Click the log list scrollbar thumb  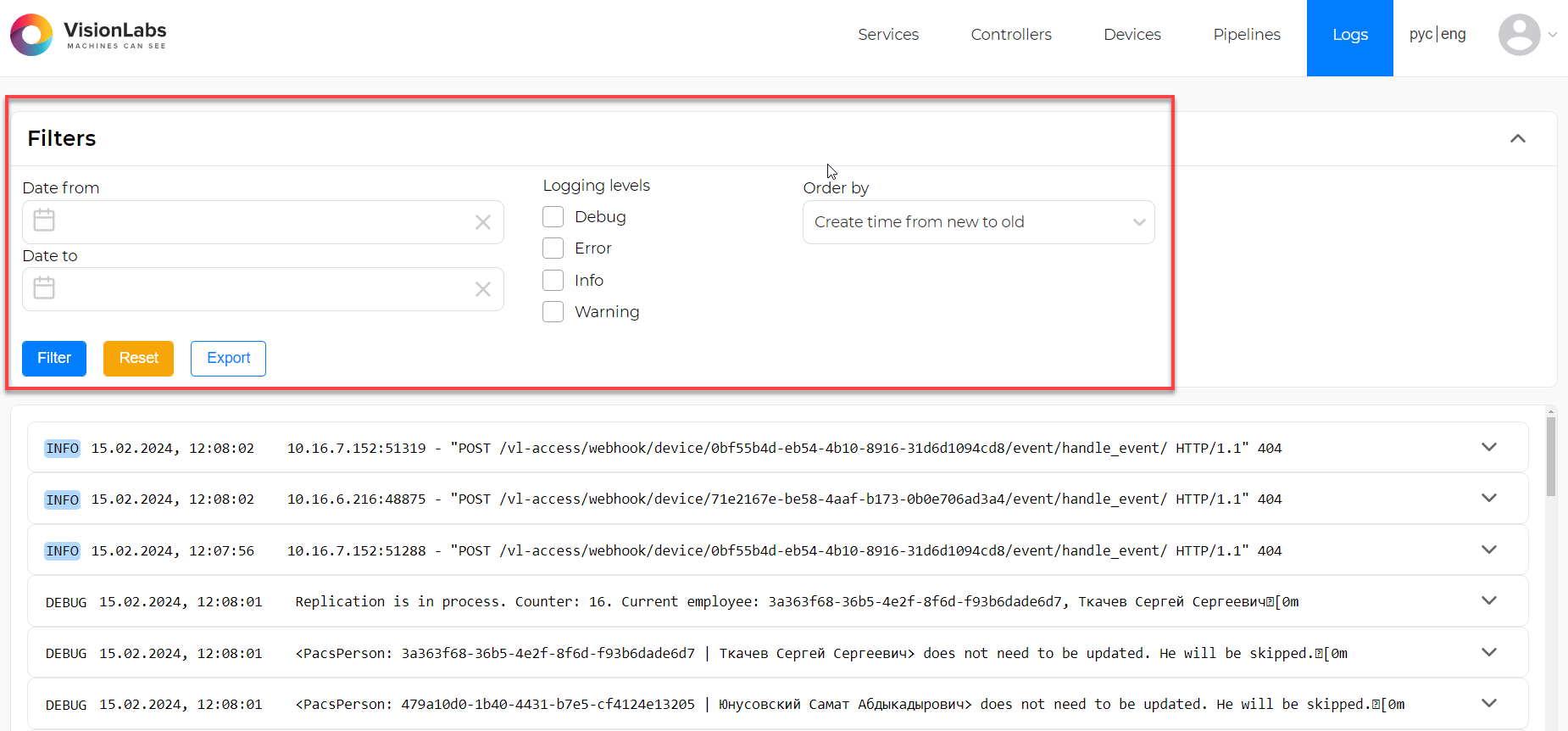[1551, 457]
